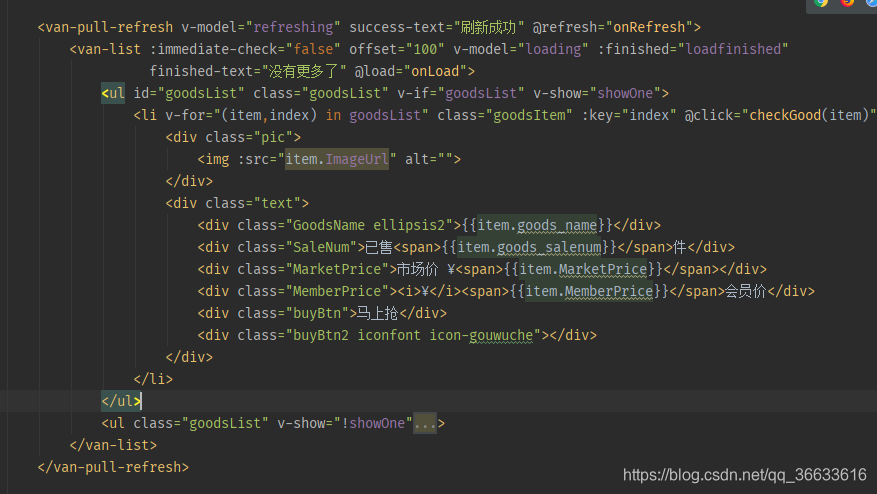Screen dimensions: 877x494
Task: Click the "刷新成功" success-text value
Action: pos(488,27)
